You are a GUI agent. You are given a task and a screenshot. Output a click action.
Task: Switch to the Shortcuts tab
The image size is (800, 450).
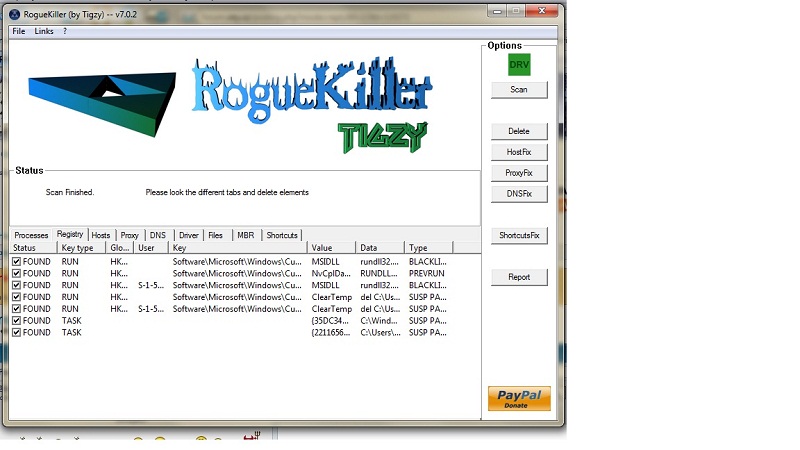click(282, 235)
